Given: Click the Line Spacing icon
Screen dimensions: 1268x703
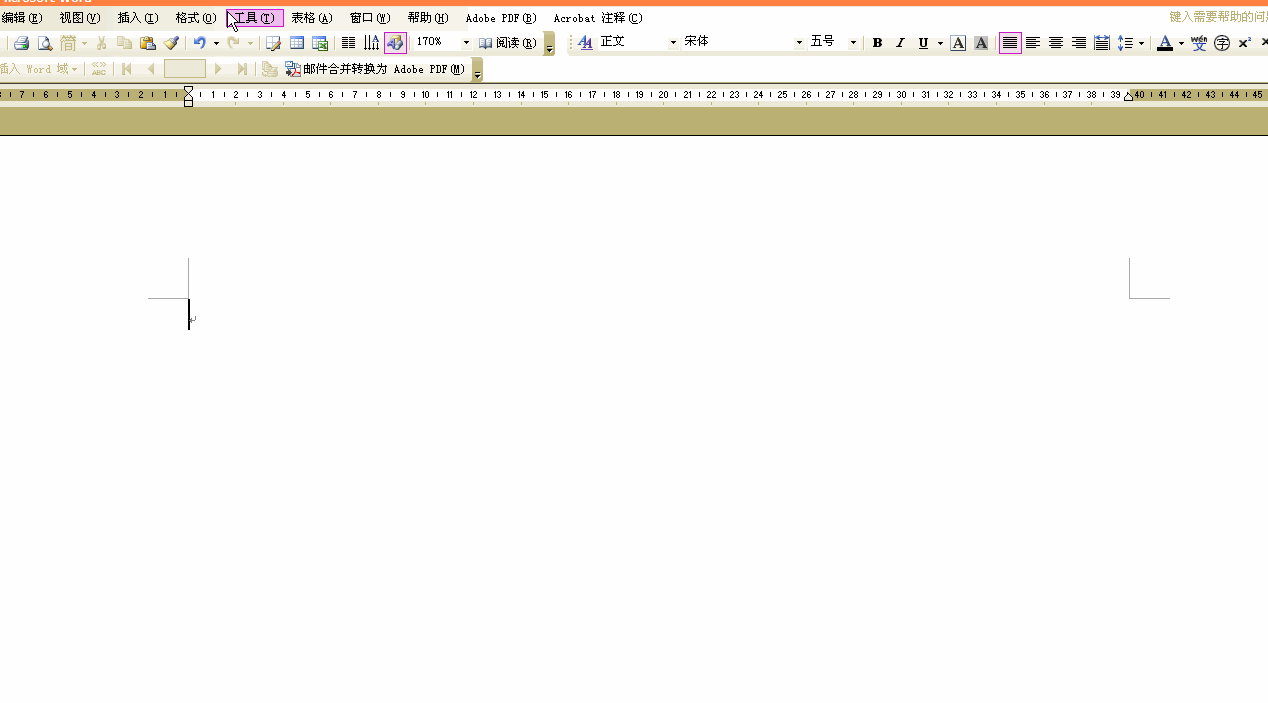Looking at the screenshot, I should pyautogui.click(x=1125, y=43).
